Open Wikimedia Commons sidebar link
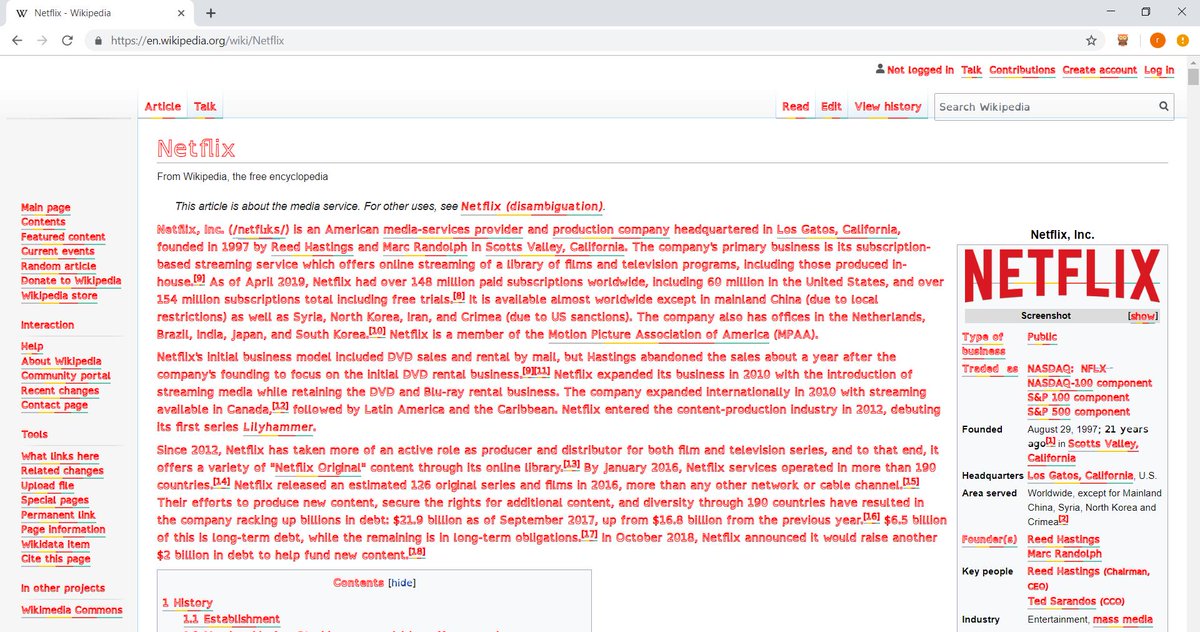 (72, 610)
